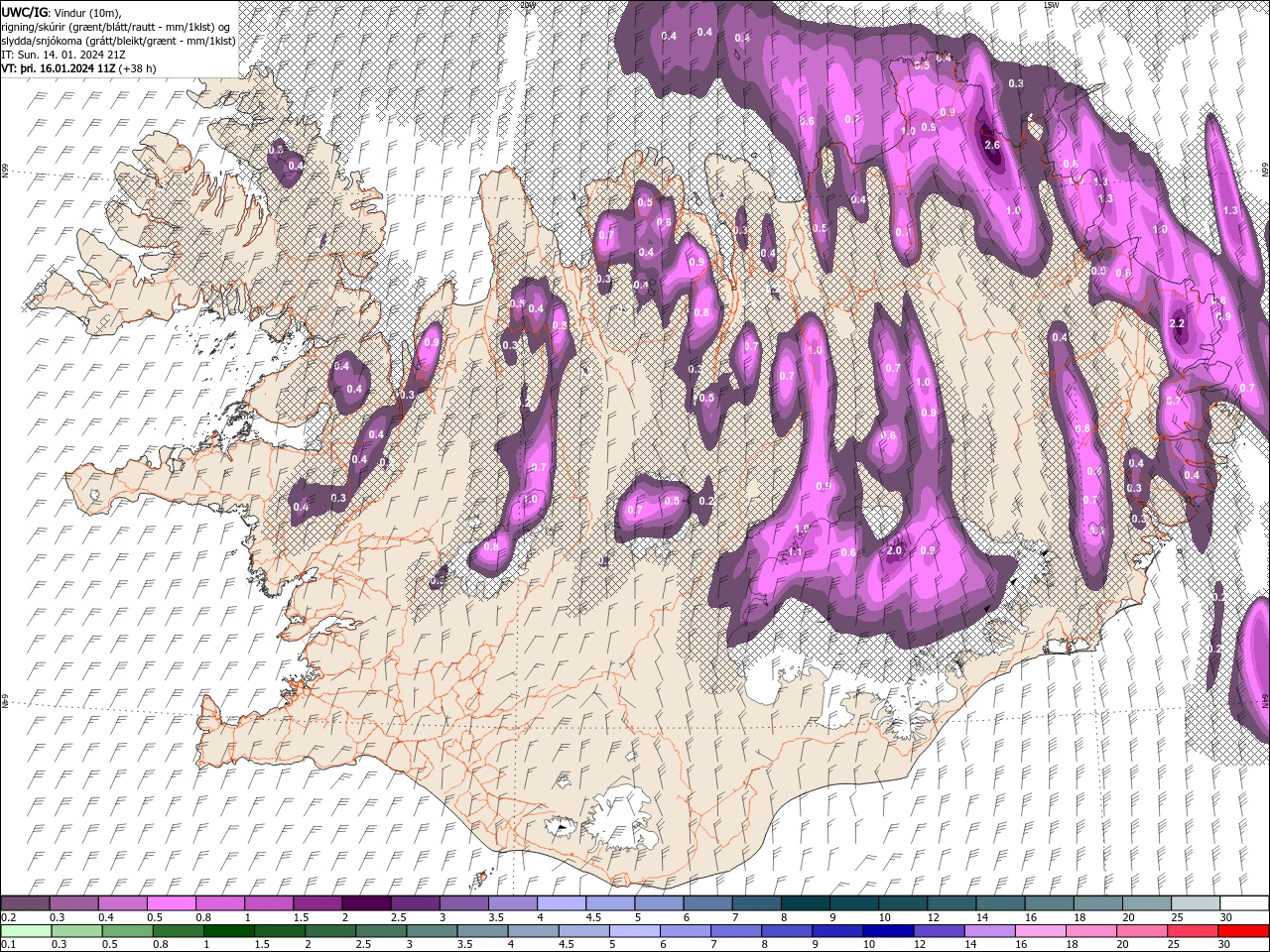Select the darkest purple snow swatch between 2 and 2.5
This screenshot has width=1270, height=952.
[366, 903]
